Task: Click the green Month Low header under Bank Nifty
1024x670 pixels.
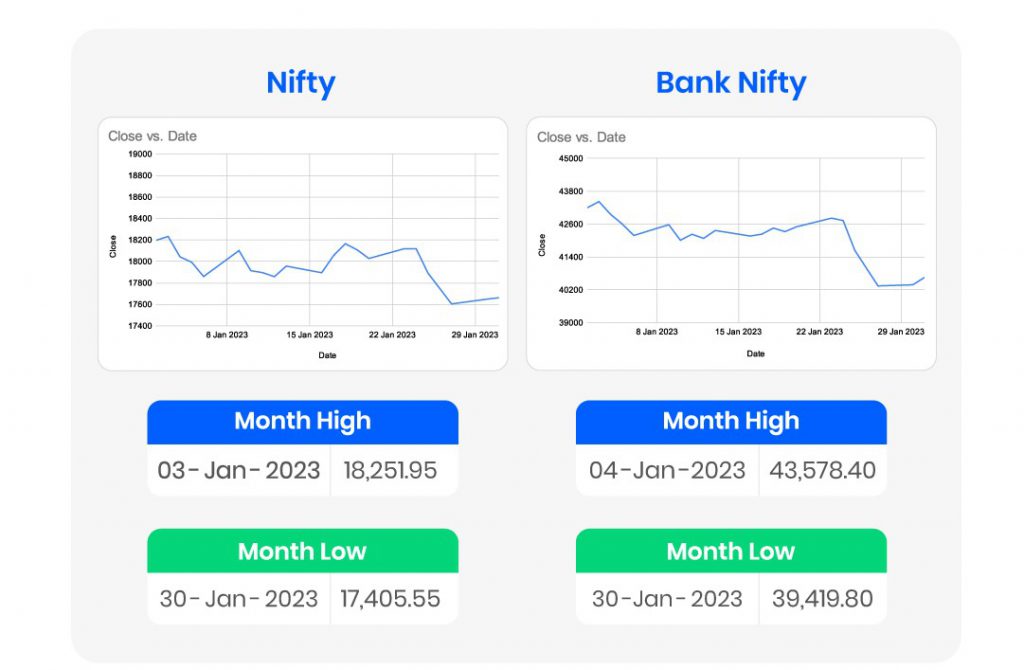Action: click(x=730, y=551)
